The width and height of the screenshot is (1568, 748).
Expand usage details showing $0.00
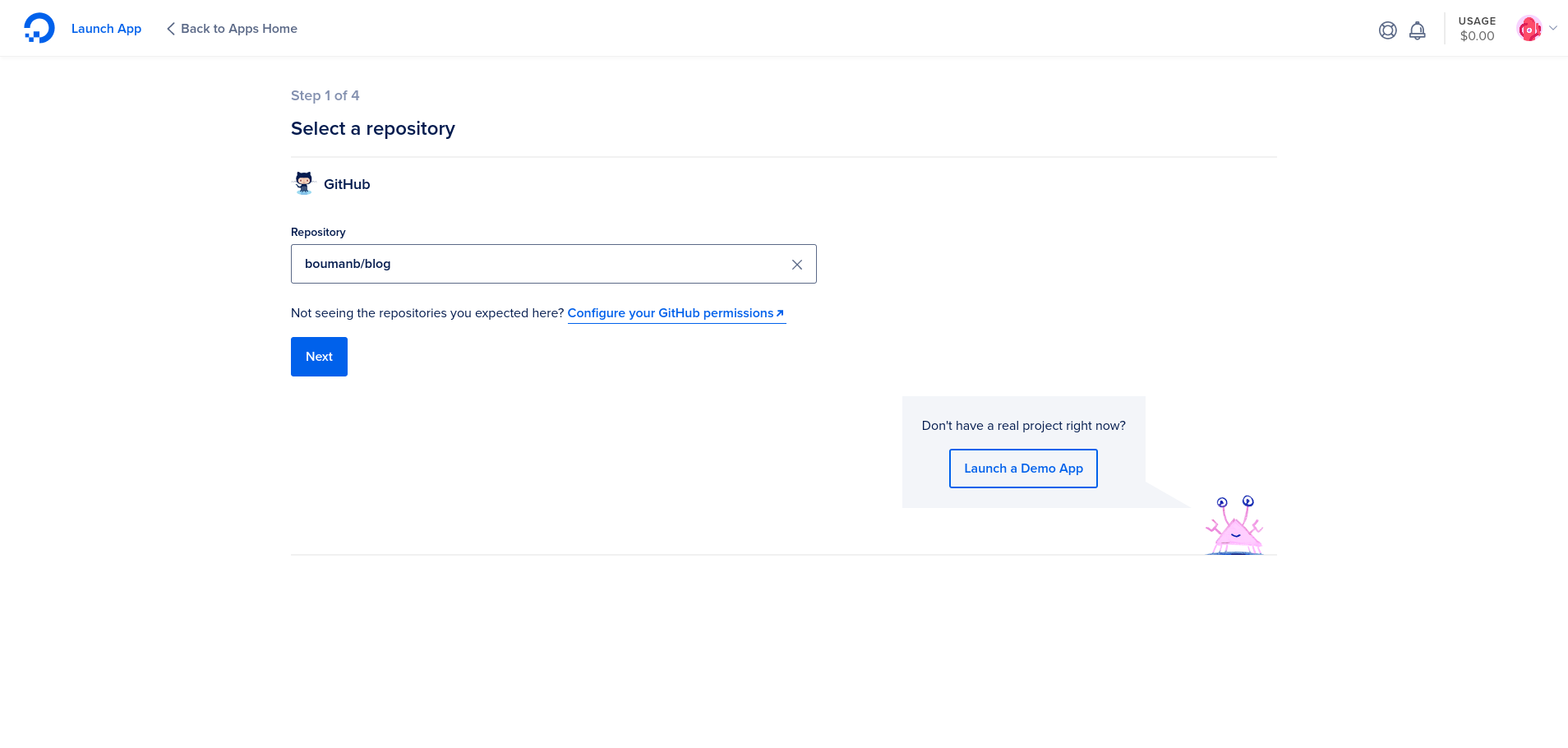click(1476, 29)
